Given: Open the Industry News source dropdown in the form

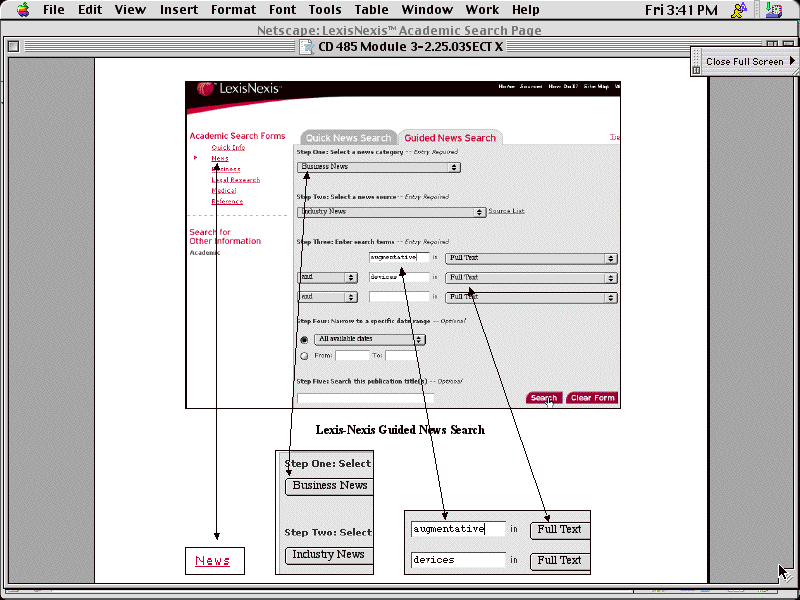Looking at the screenshot, I should click(x=391, y=212).
